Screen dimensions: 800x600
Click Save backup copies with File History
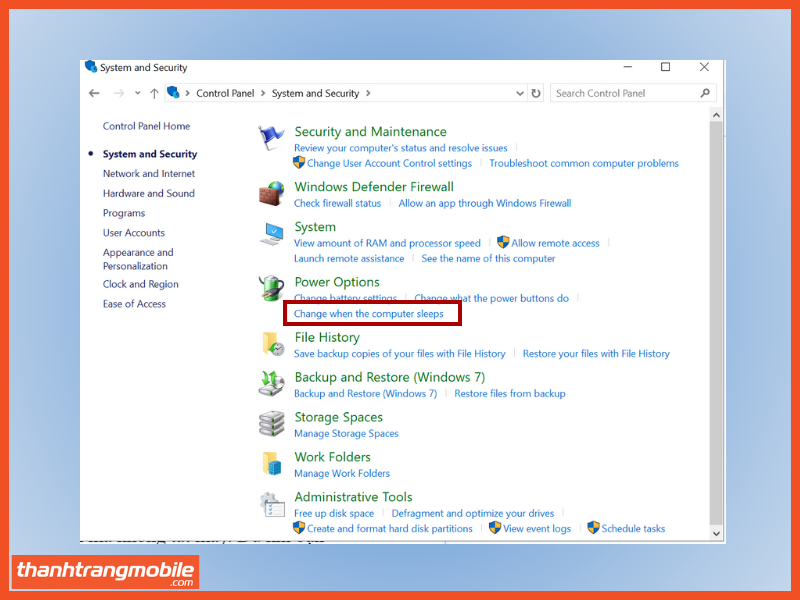click(399, 354)
